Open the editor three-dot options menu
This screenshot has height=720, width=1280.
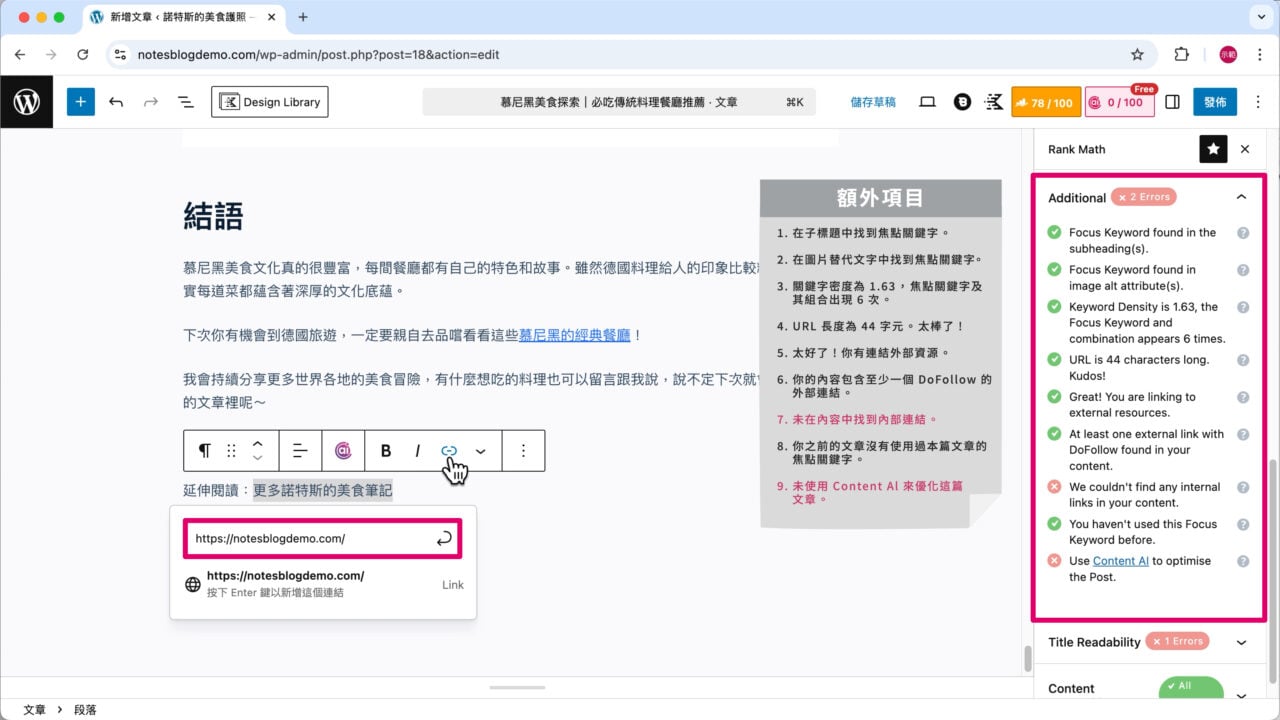pyautogui.click(x=1258, y=101)
